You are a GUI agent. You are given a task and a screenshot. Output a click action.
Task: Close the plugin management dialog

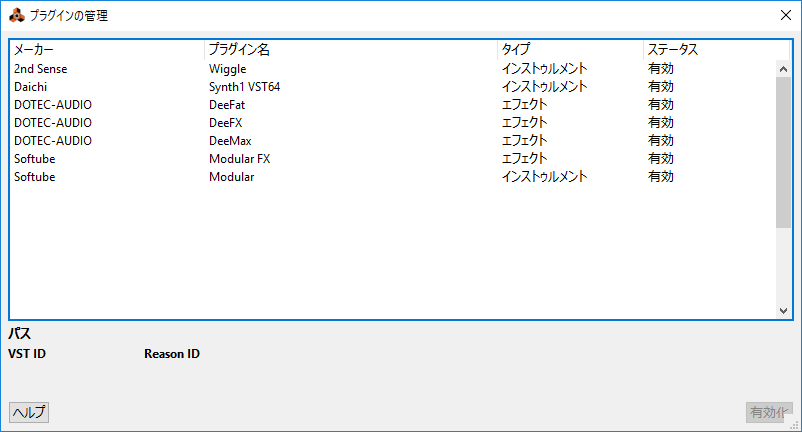click(786, 15)
